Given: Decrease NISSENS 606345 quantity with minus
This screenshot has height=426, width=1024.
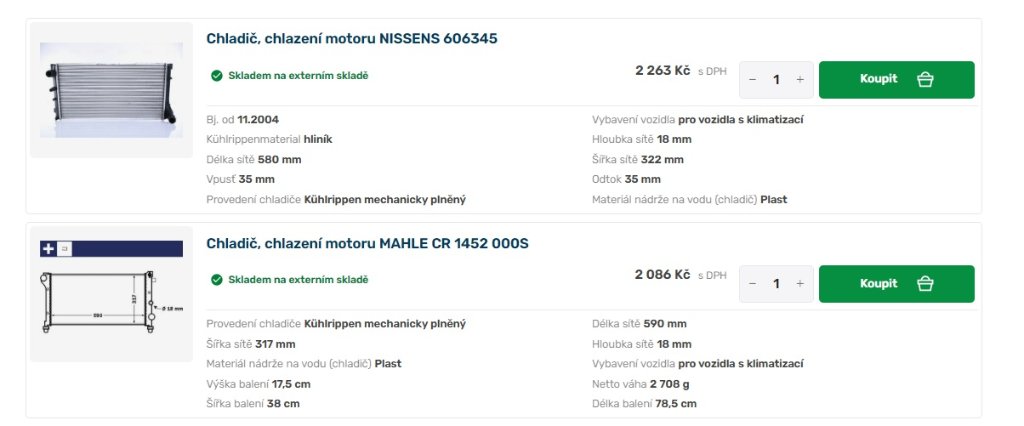Looking at the screenshot, I should (752, 80).
